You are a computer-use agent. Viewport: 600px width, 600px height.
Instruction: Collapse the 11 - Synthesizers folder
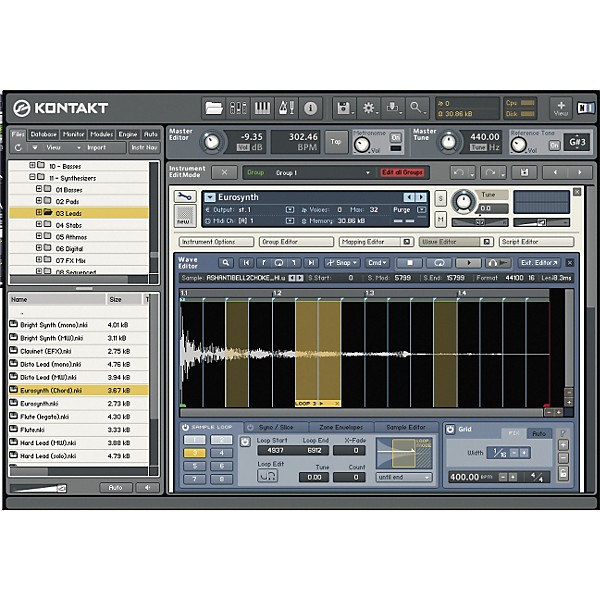[x=32, y=177]
